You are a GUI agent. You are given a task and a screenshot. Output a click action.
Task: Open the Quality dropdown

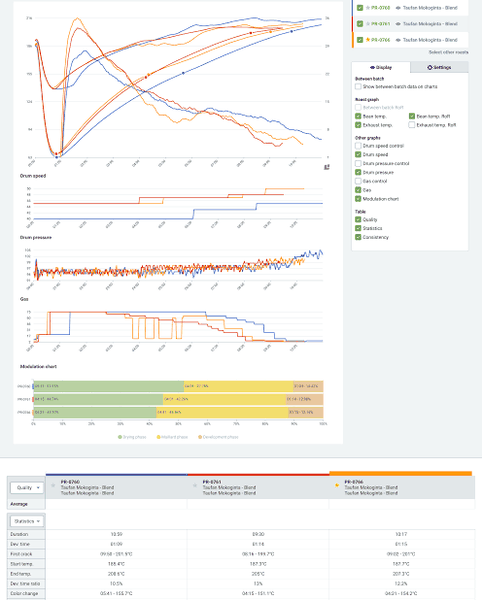click(x=28, y=488)
